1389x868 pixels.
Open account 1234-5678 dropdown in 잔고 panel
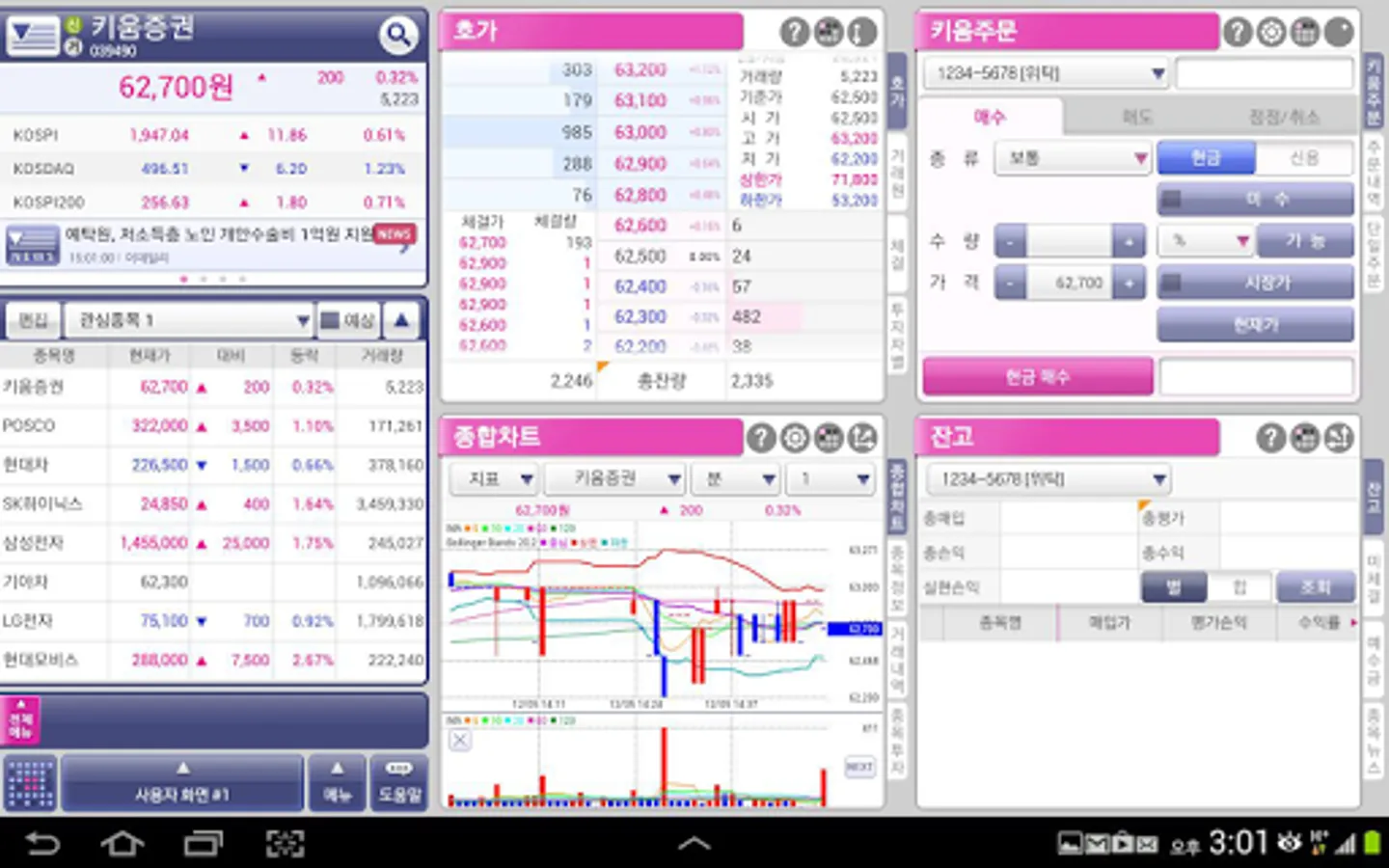click(1048, 479)
